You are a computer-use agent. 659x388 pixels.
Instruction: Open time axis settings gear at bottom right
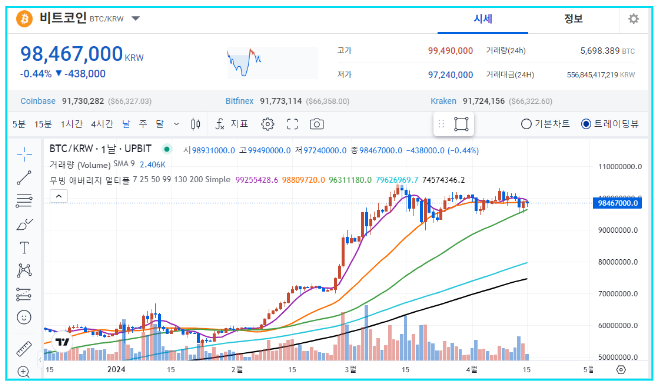pos(621,370)
